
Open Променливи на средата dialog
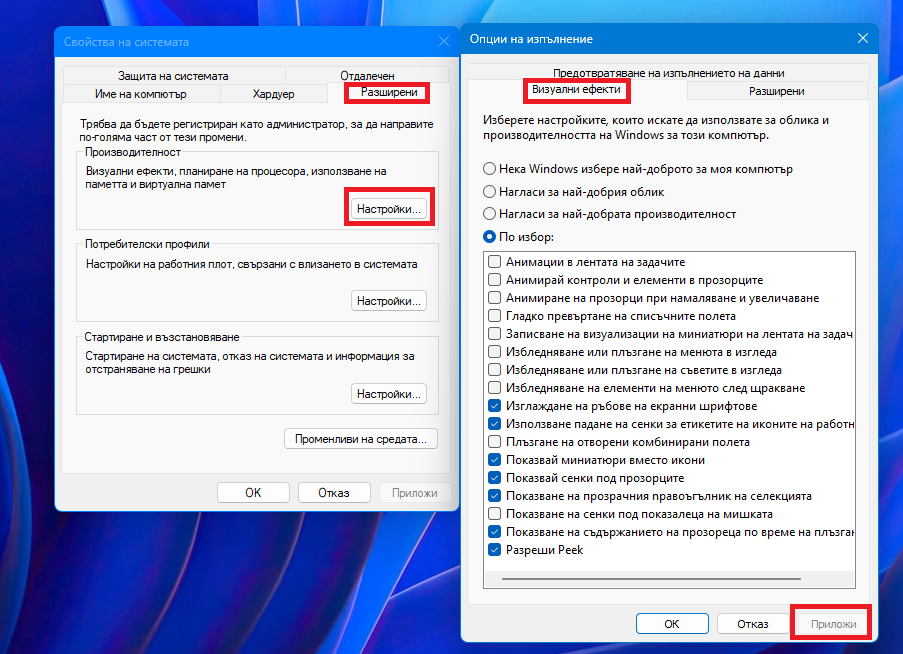coord(361,439)
